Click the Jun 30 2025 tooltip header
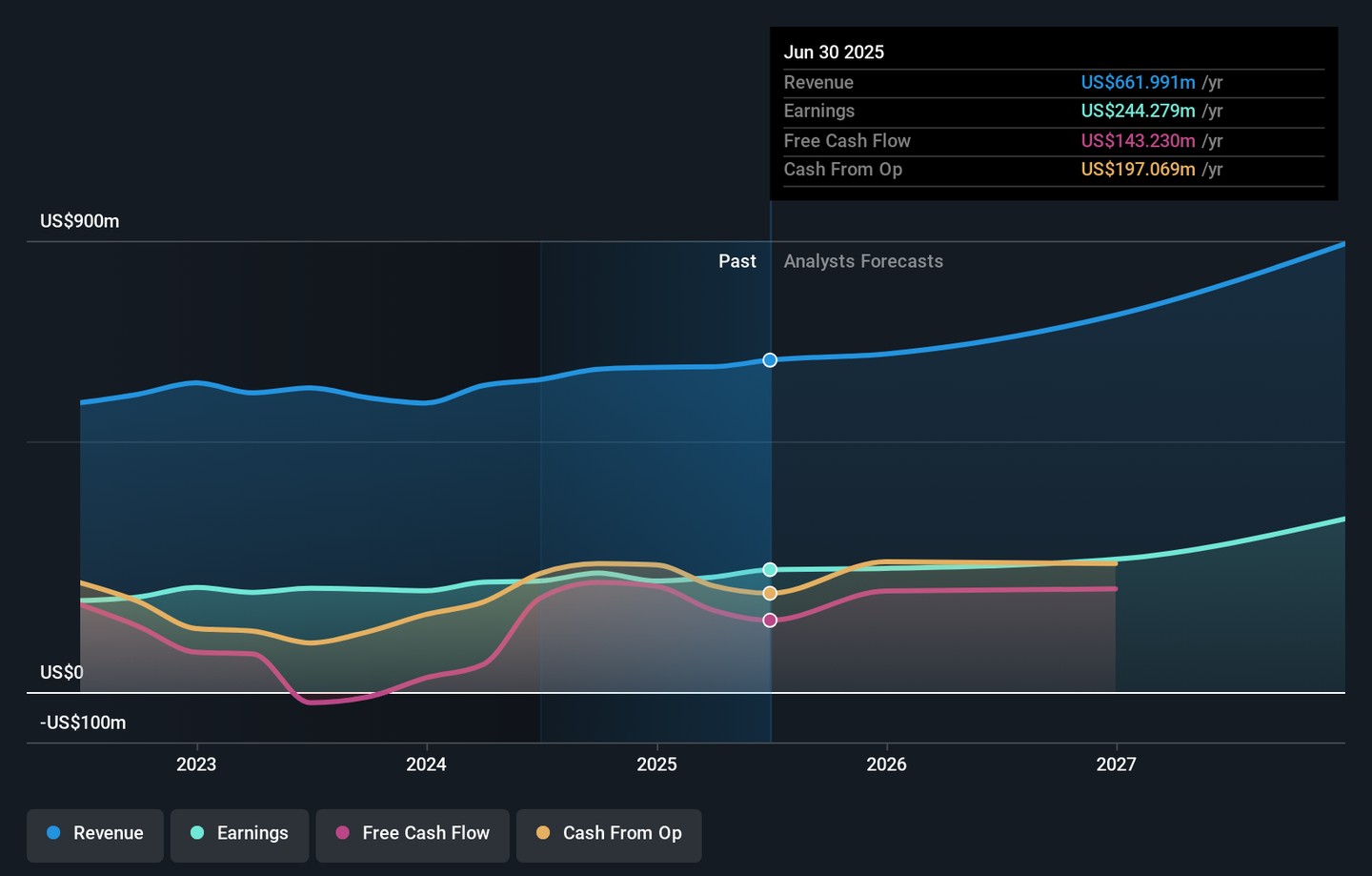1372x876 pixels. click(834, 52)
